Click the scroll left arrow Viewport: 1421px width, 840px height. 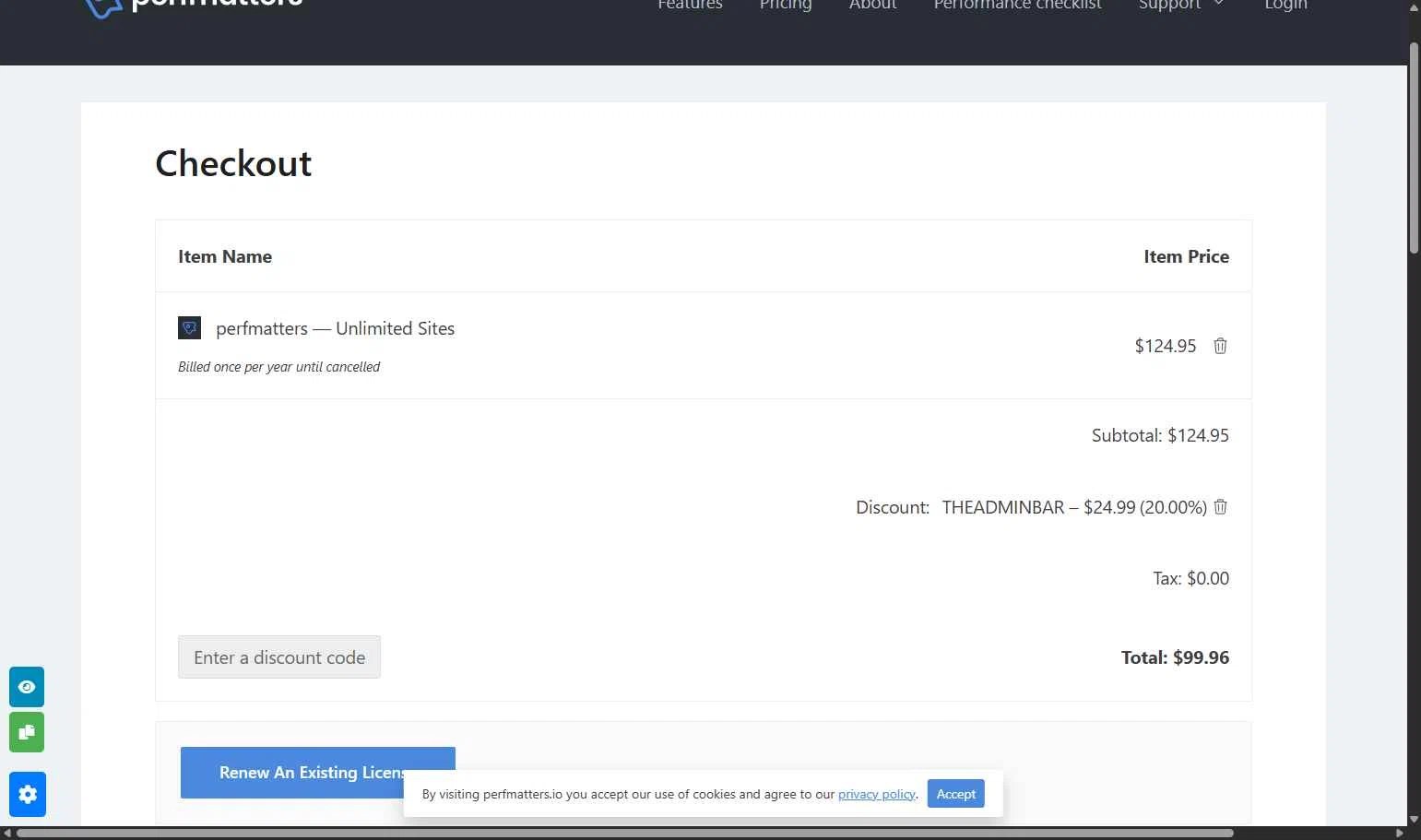[7, 834]
